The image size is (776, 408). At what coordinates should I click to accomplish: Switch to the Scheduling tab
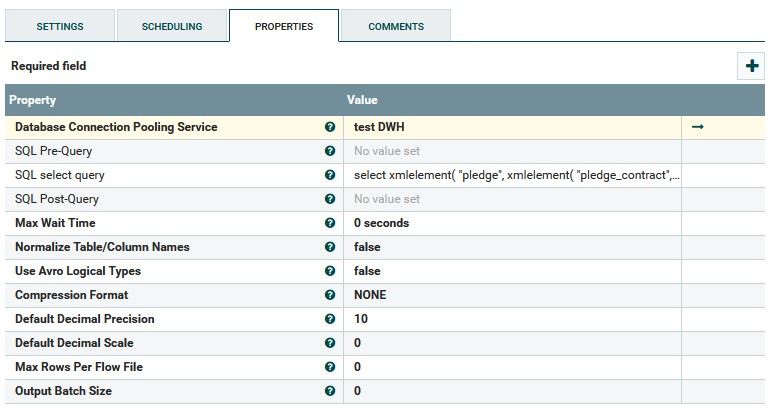click(x=172, y=26)
